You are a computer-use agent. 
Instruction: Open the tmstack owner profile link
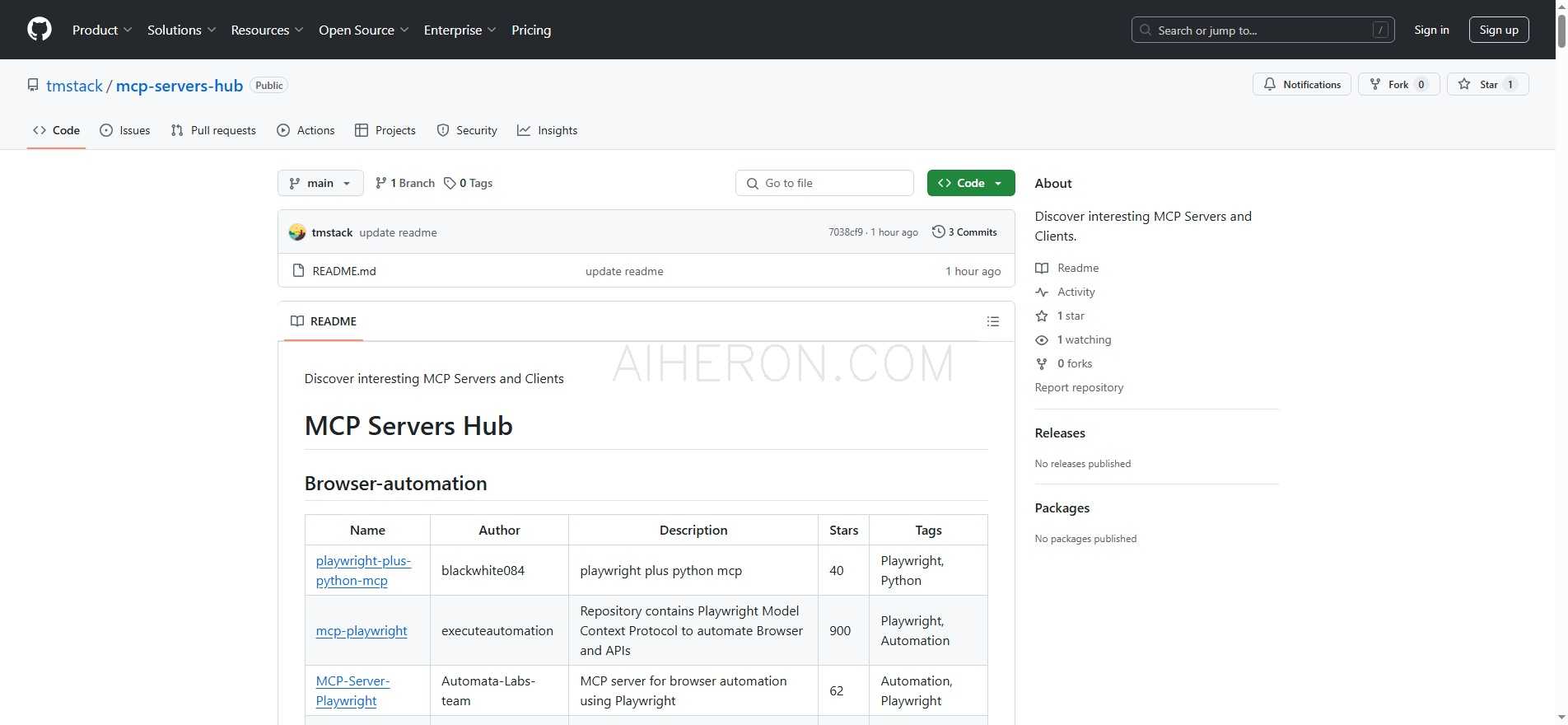(x=74, y=86)
